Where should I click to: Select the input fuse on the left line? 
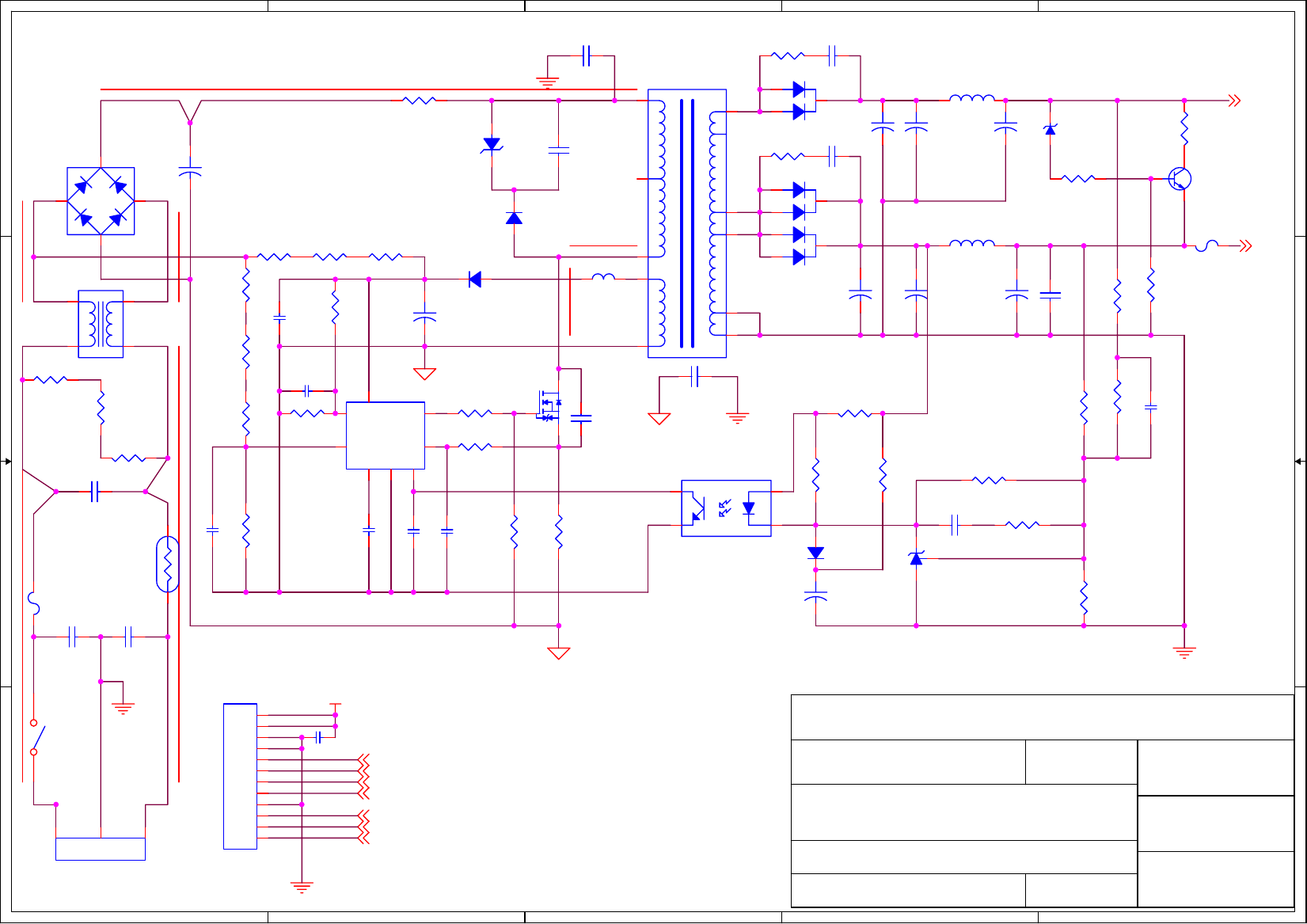[x=34, y=603]
